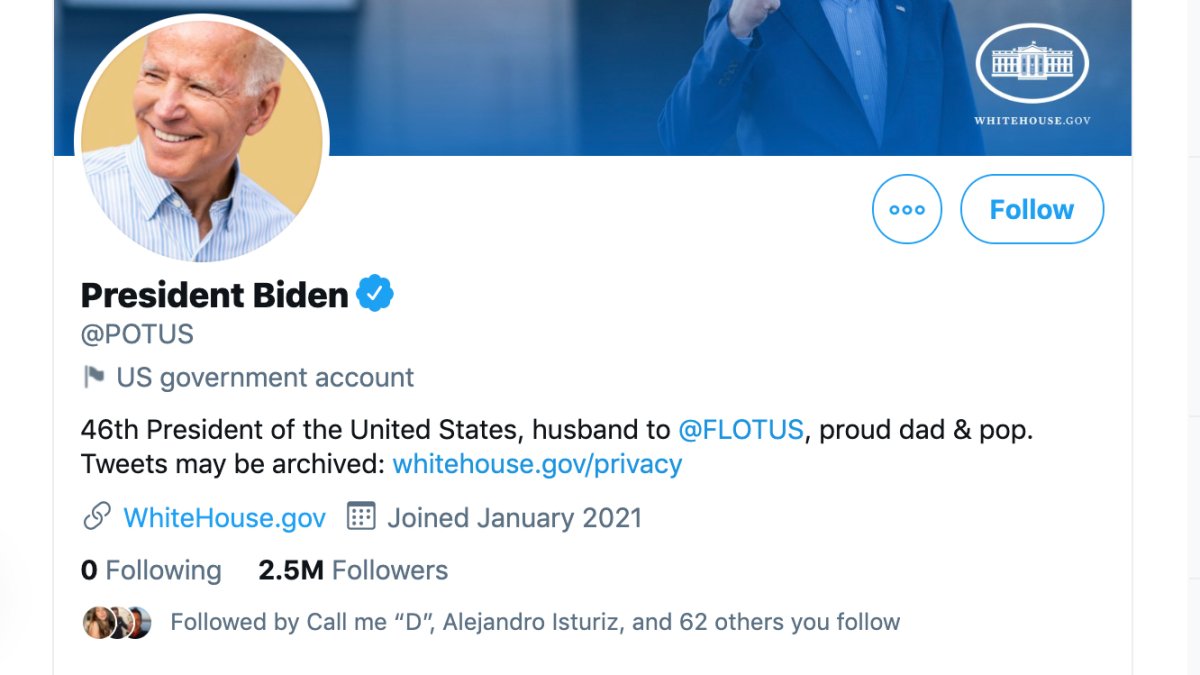The height and width of the screenshot is (675, 1200).
Task: Click the White House logo on the banner
Action: [x=1031, y=62]
